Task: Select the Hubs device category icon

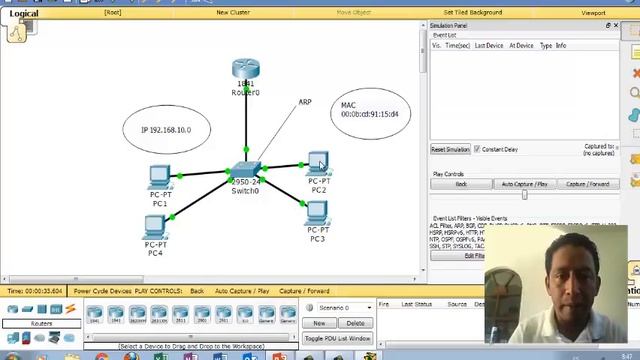Action: tap(42, 309)
